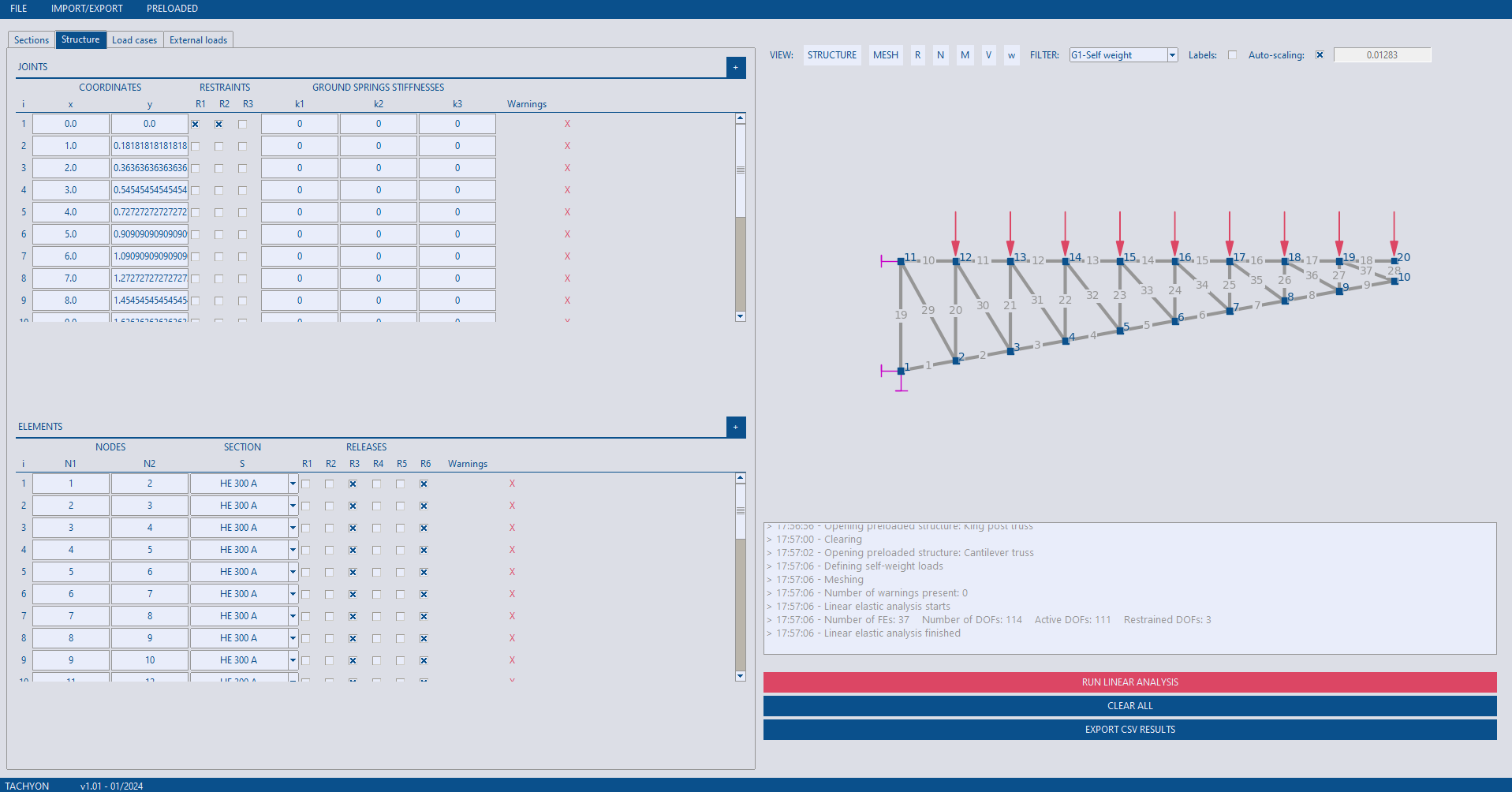Open the IMPORT/EXPORT menu
This screenshot has height=792, width=1512.
coord(87,9)
